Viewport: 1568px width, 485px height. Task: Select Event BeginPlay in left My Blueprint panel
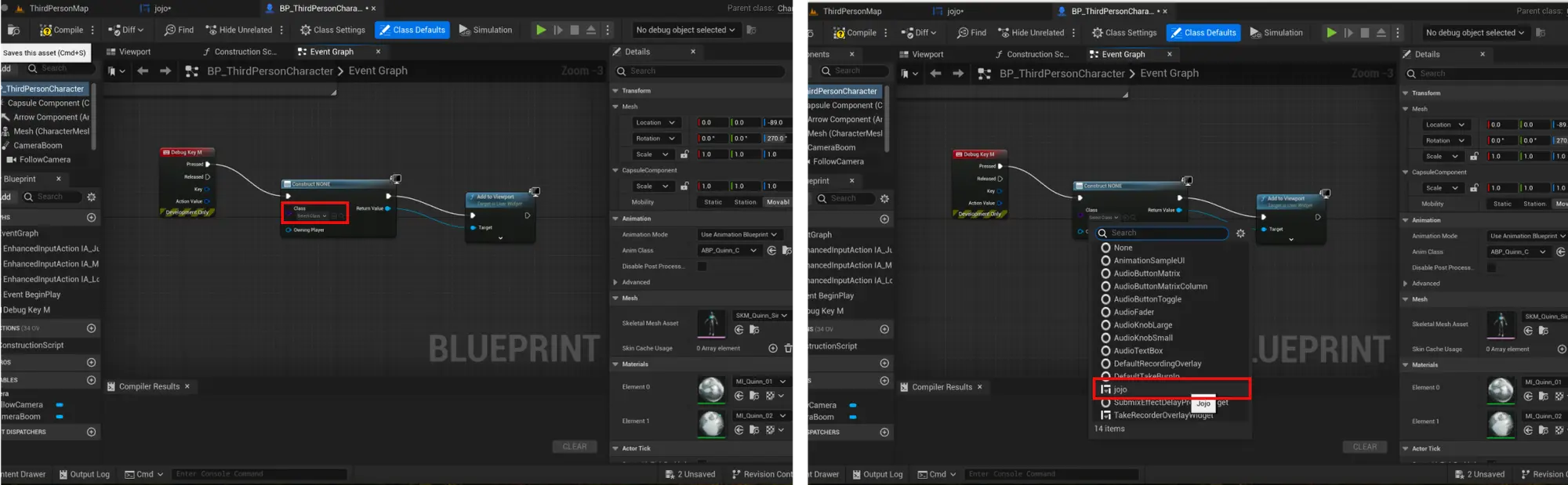(32, 295)
